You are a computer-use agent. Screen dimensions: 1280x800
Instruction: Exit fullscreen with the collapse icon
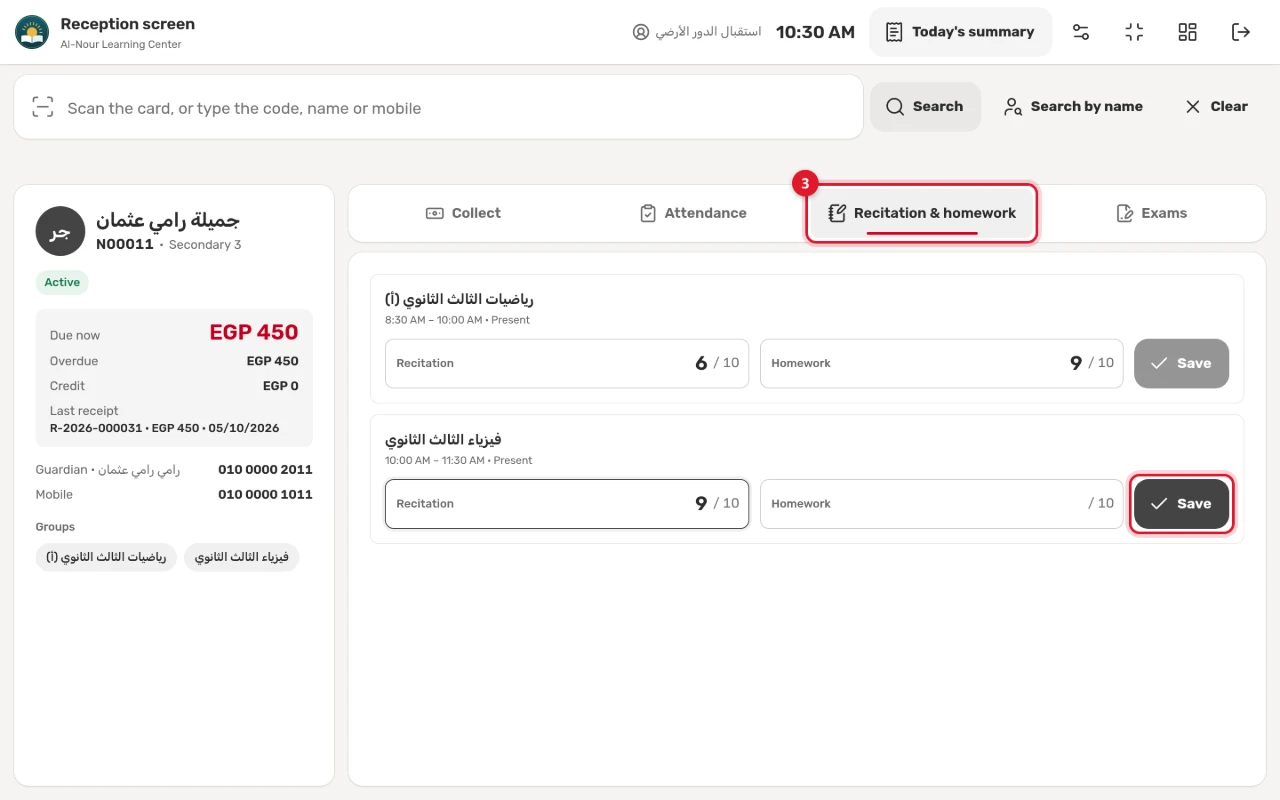[1134, 32]
